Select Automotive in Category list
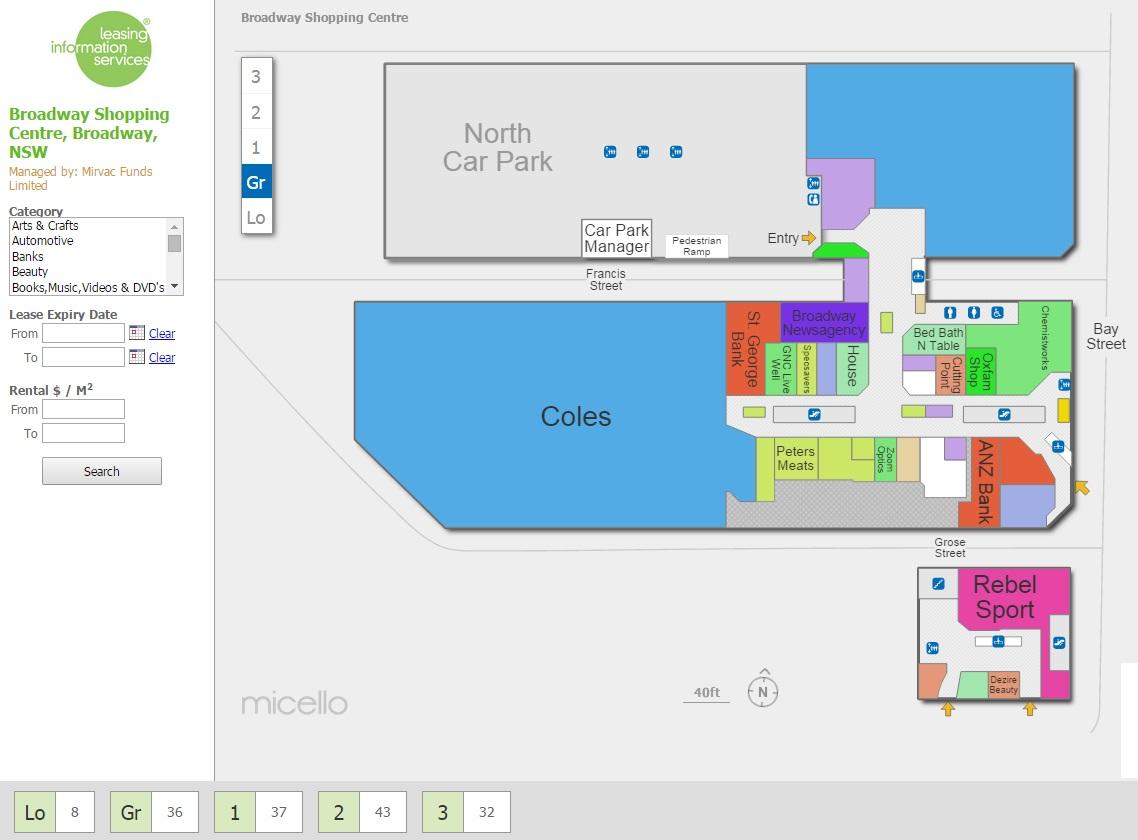Image resolution: width=1138 pixels, height=840 pixels. (88, 241)
